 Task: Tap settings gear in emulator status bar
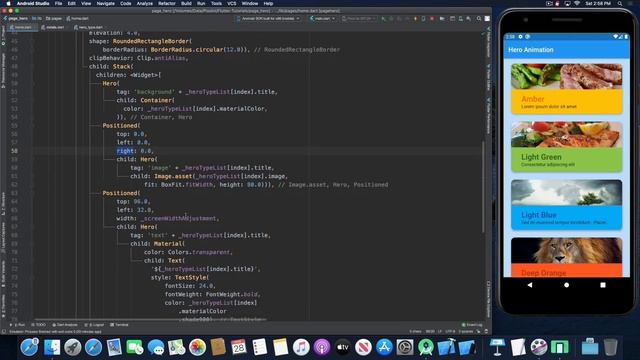pos(520,37)
